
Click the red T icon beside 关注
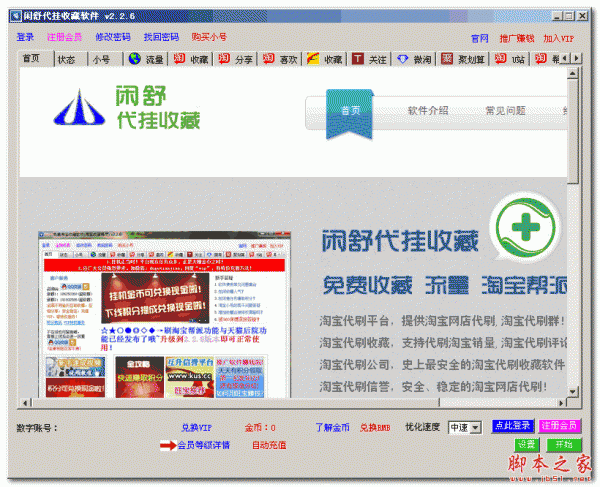point(357,59)
